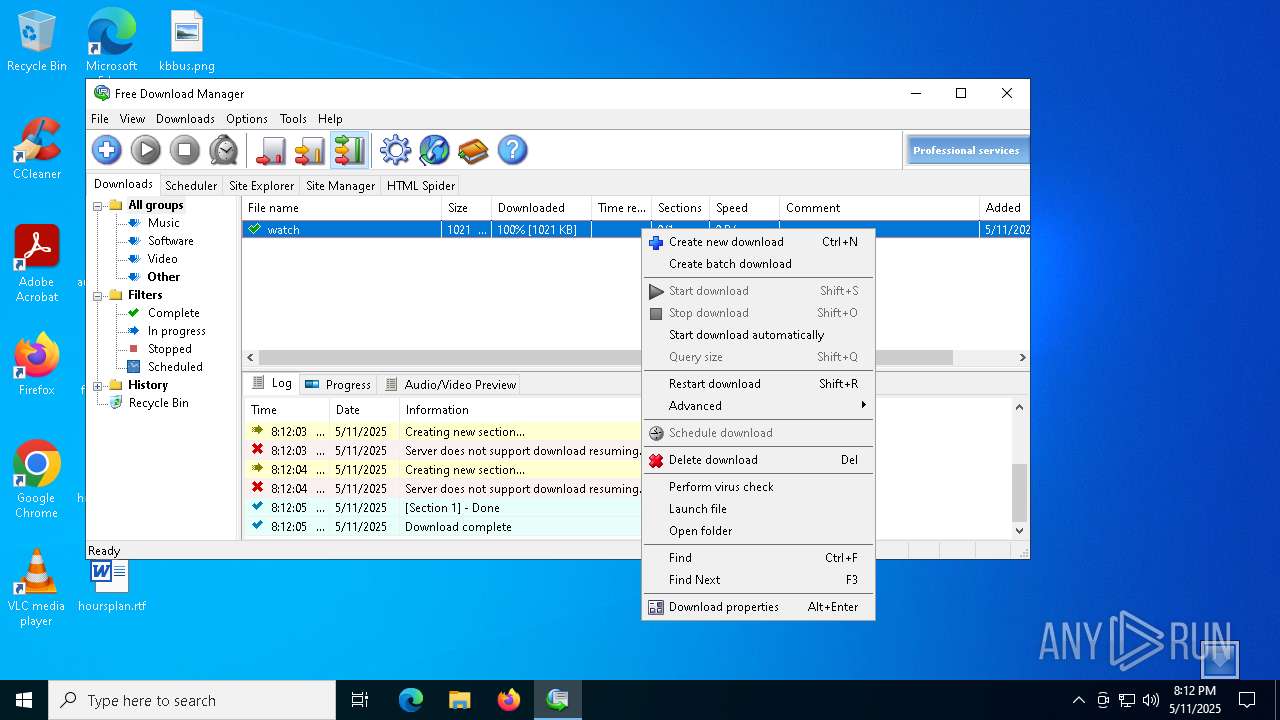Open Microsoft Edge from the taskbar
The width and height of the screenshot is (1280, 720).
coord(411,700)
